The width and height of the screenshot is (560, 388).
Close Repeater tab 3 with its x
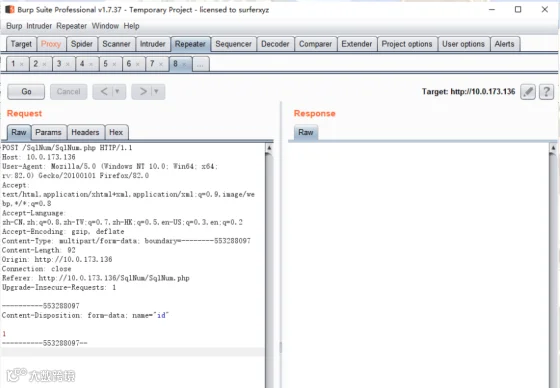point(68,64)
